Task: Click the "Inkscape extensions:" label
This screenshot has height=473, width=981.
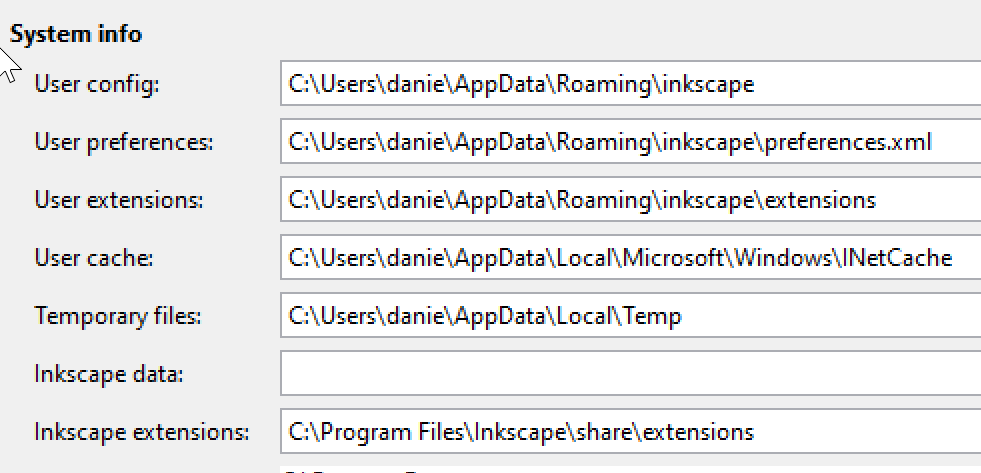Action: pos(141,432)
